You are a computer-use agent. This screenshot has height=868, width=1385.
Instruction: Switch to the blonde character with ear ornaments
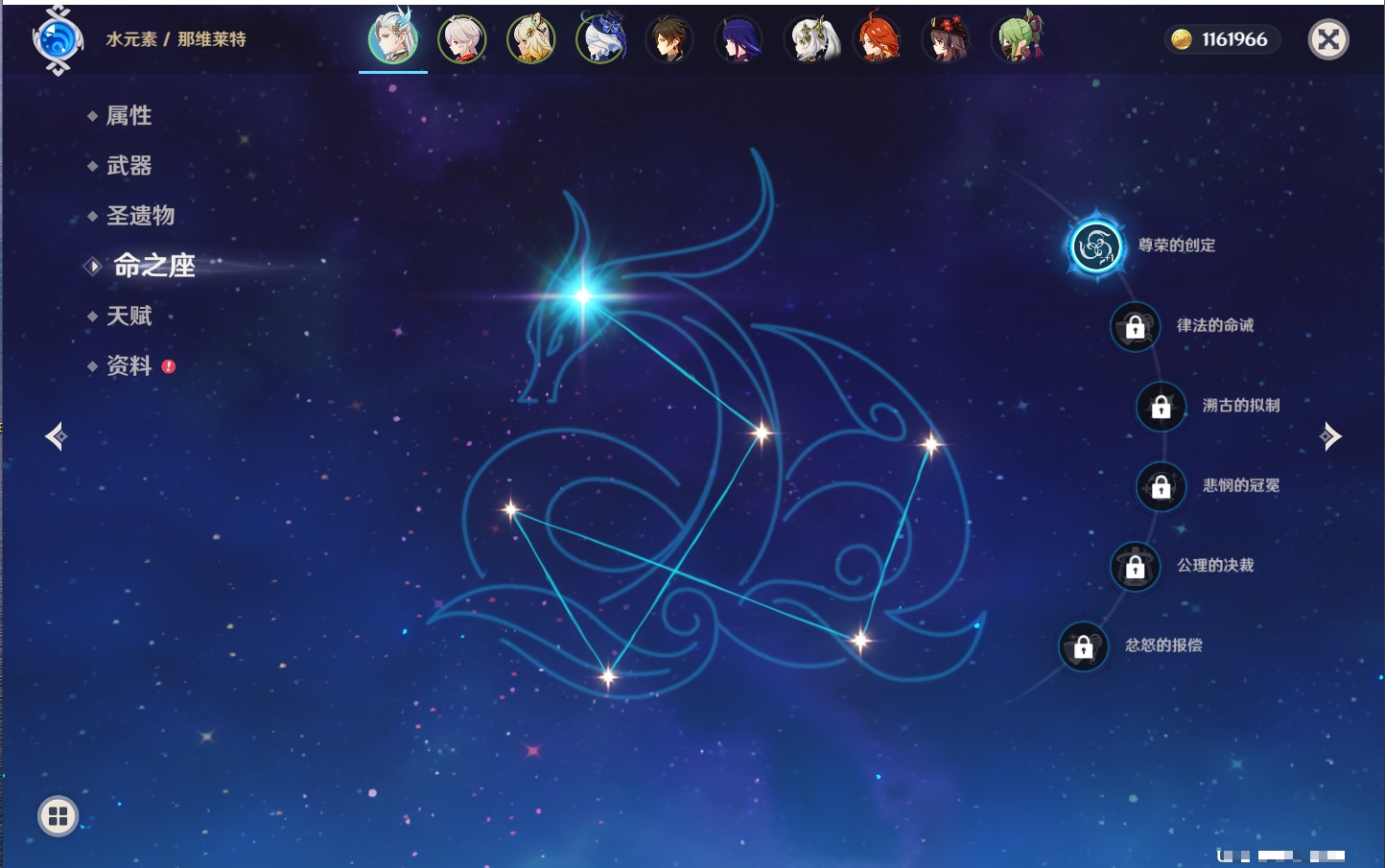click(531, 40)
